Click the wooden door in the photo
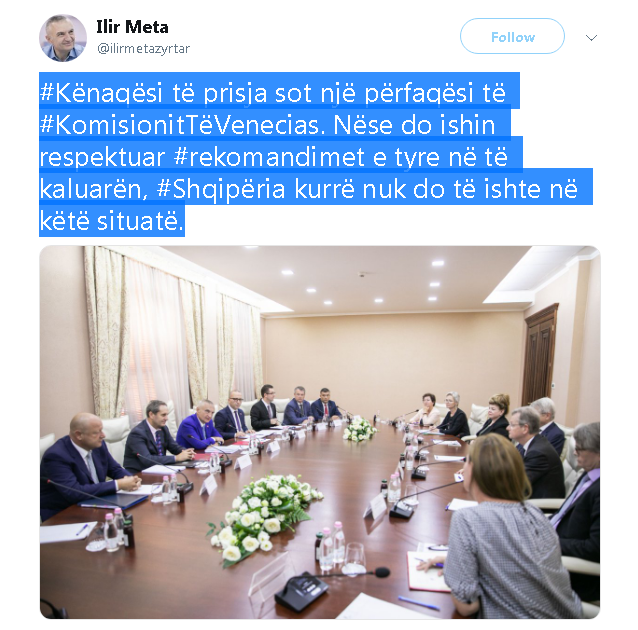 [540, 354]
